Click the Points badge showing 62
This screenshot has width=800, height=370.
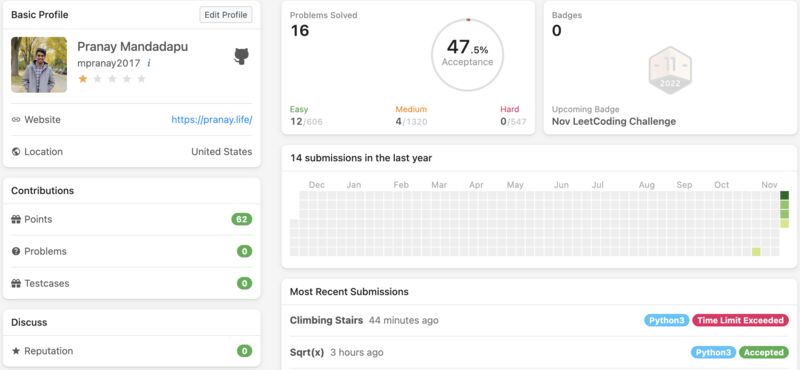click(241, 219)
